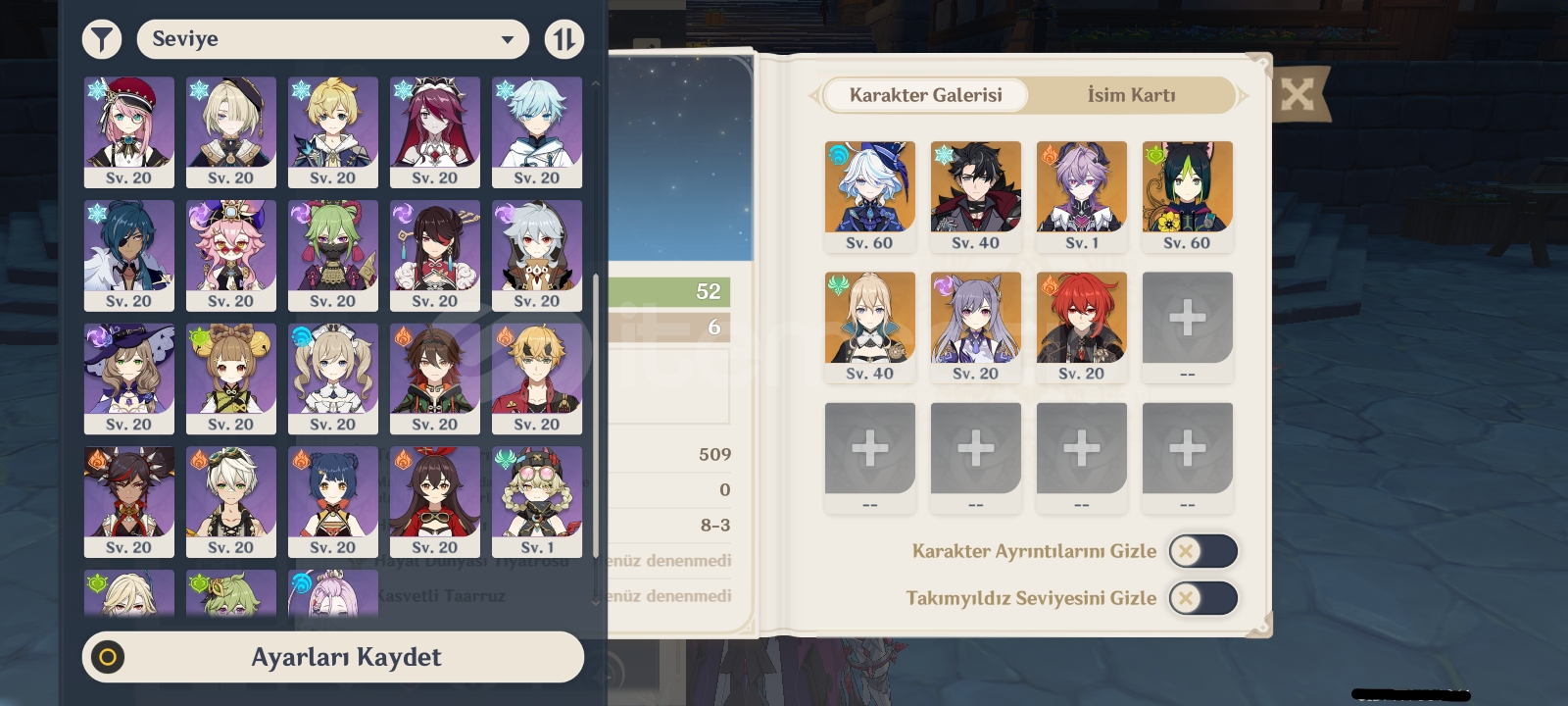Click the Ayarları Kaydet button
The image size is (1568, 706).
pyautogui.click(x=333, y=657)
